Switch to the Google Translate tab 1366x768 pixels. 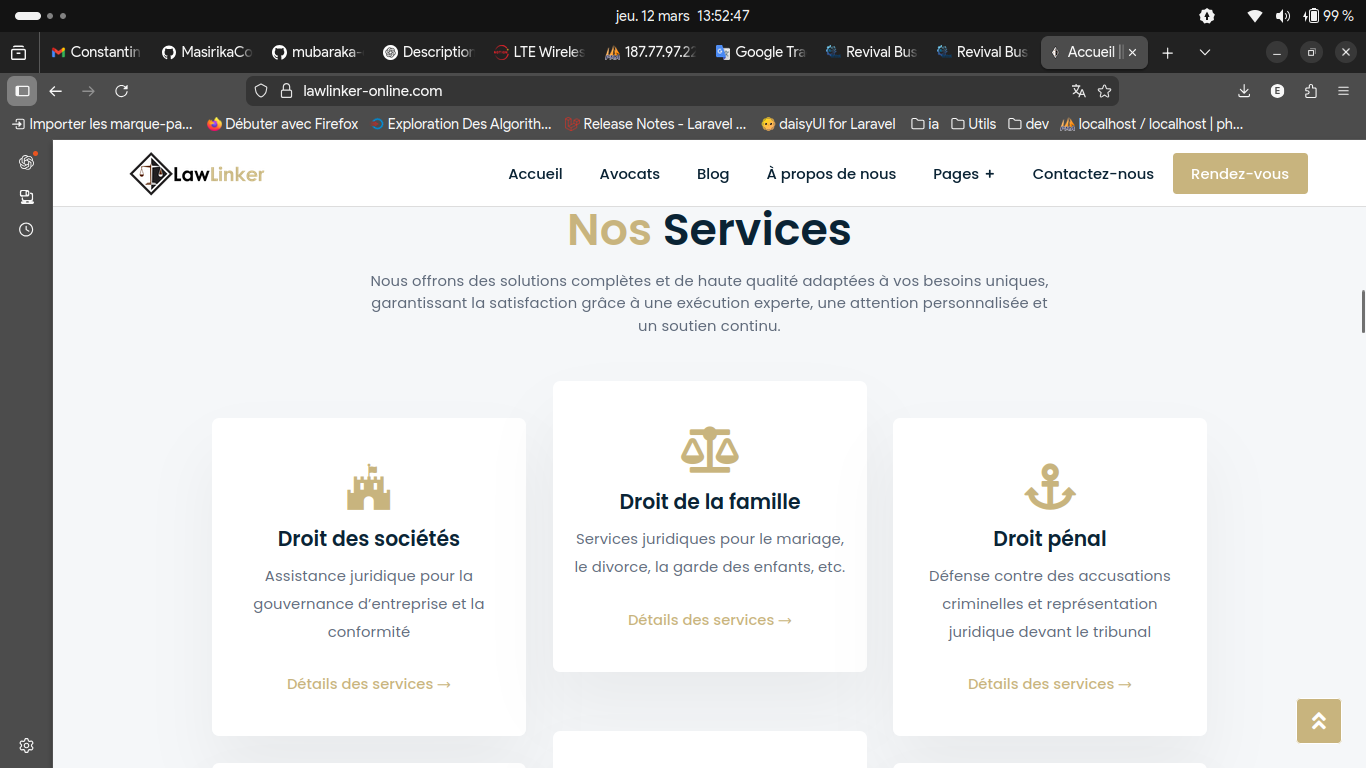(x=760, y=52)
